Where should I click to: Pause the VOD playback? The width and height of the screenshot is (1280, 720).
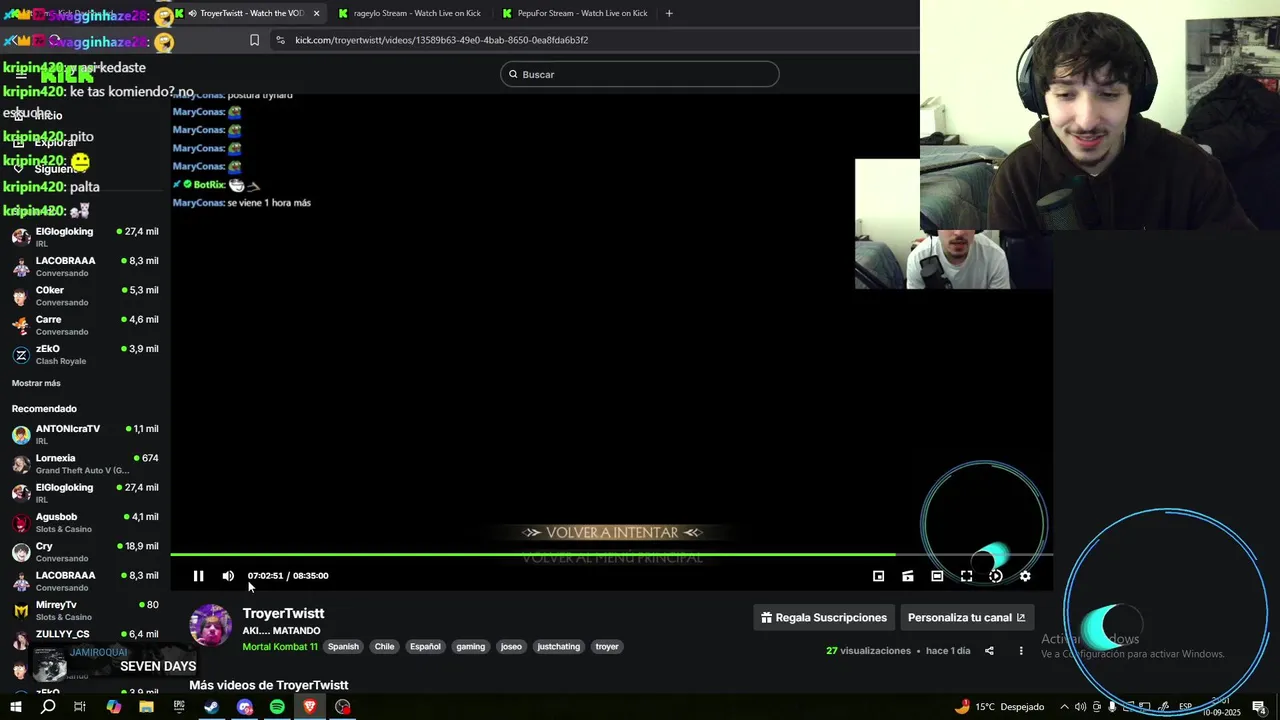pyautogui.click(x=198, y=576)
